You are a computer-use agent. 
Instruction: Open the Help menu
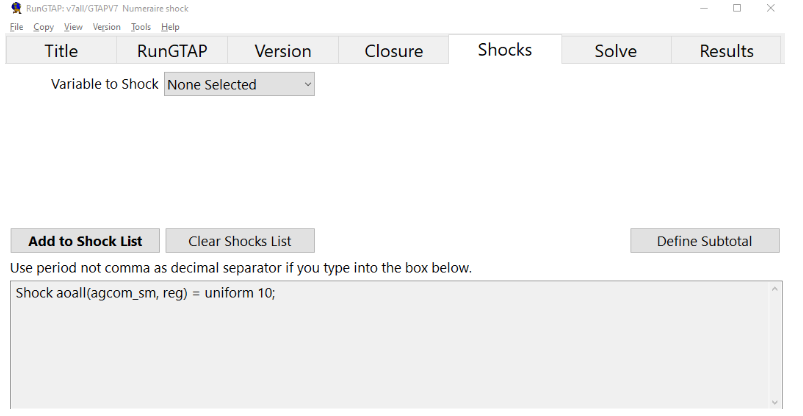pos(170,27)
